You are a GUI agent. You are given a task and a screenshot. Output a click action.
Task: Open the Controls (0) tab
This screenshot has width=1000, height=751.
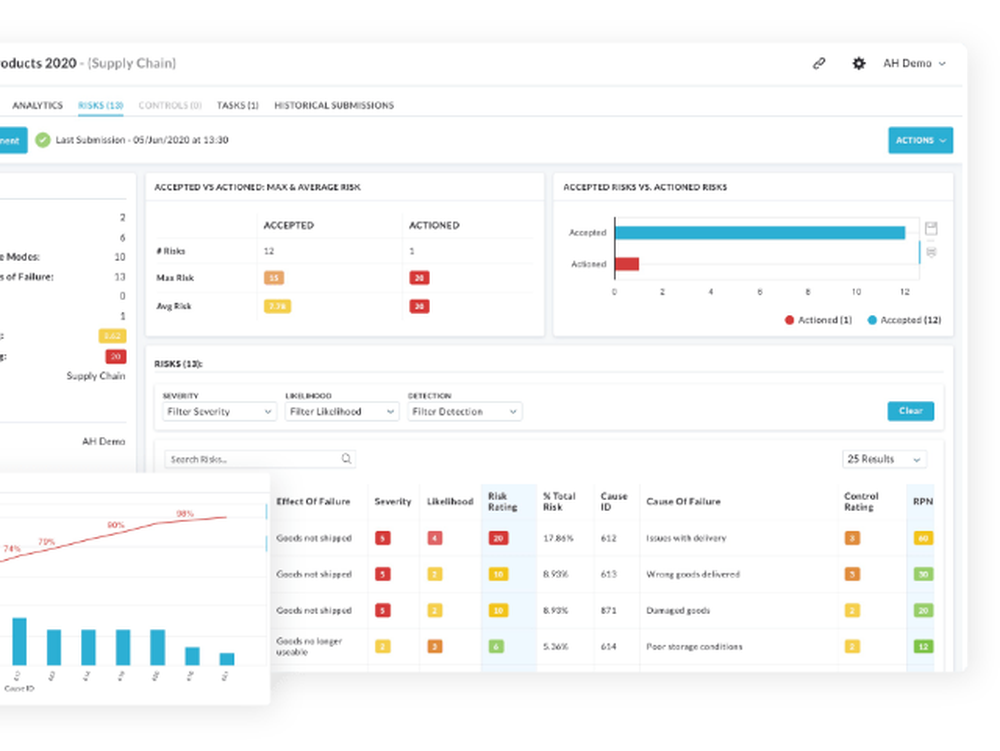pyautogui.click(x=170, y=105)
